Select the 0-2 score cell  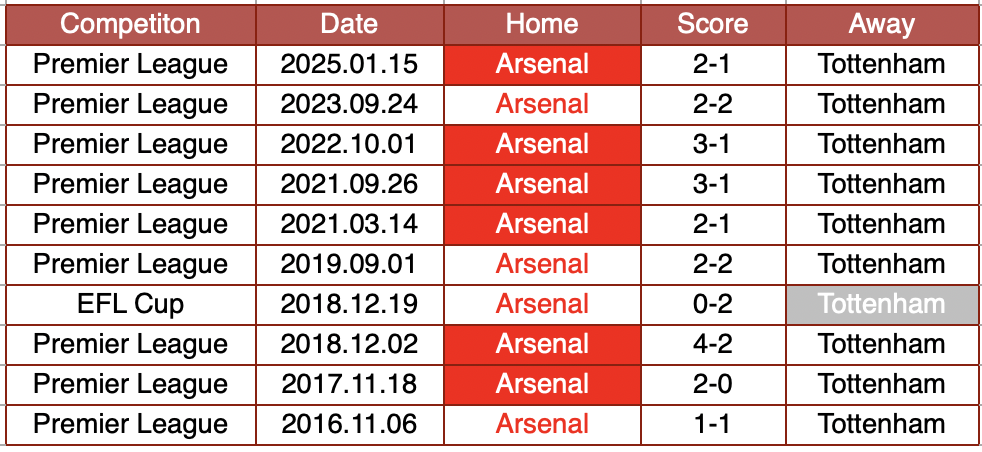pyautogui.click(x=711, y=304)
